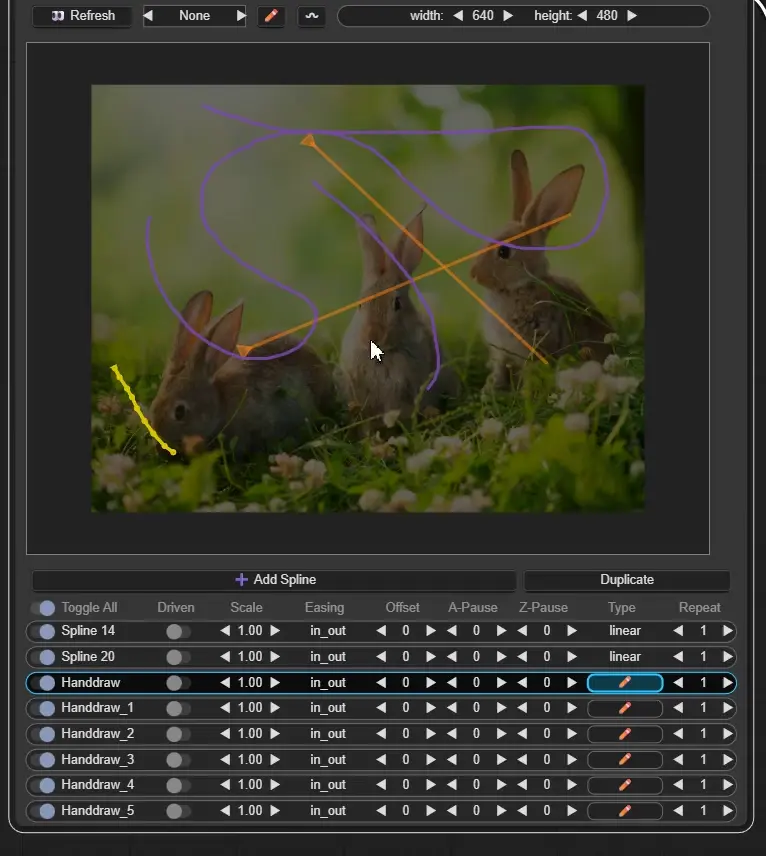The image size is (766, 856).
Task: Open in_out easing dropdown for Spline 14
Action: pos(328,631)
